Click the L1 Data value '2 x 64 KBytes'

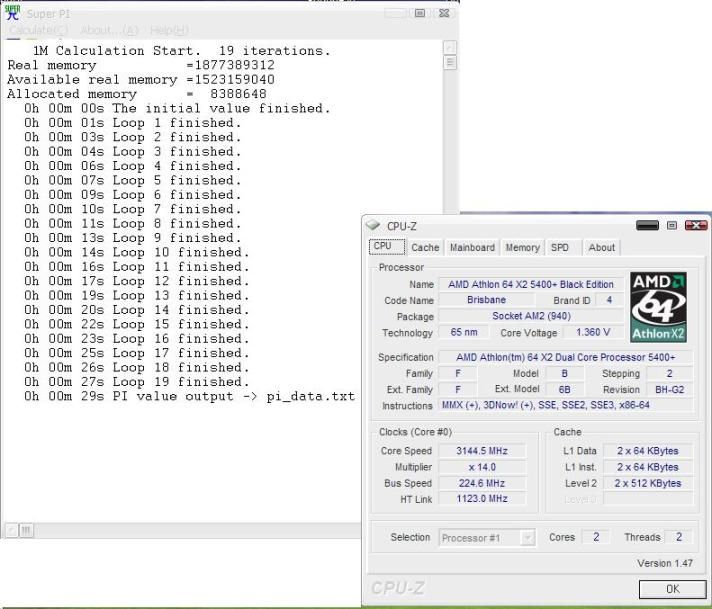[648, 451]
